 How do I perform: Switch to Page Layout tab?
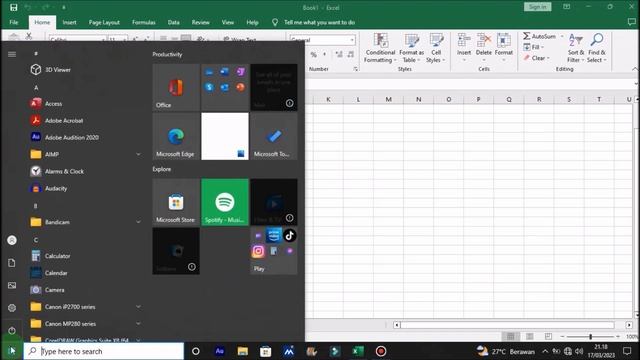coord(104,22)
